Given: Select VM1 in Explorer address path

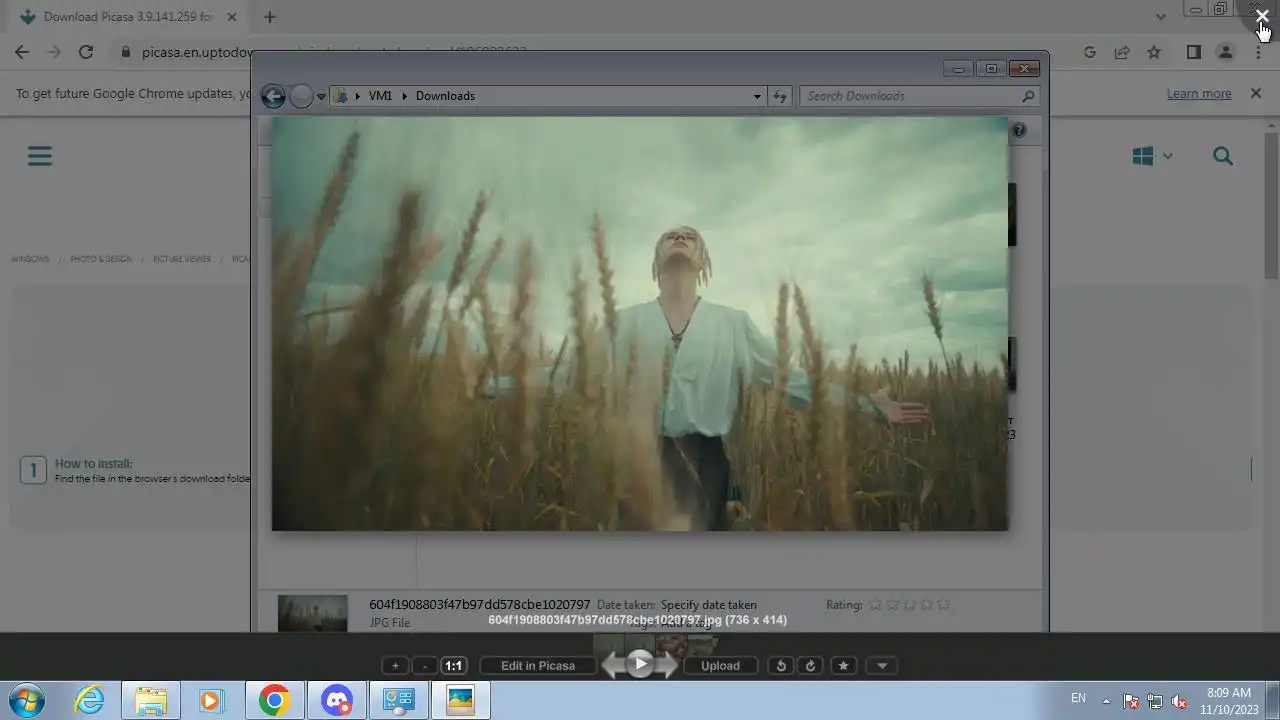Looking at the screenshot, I should [380, 96].
